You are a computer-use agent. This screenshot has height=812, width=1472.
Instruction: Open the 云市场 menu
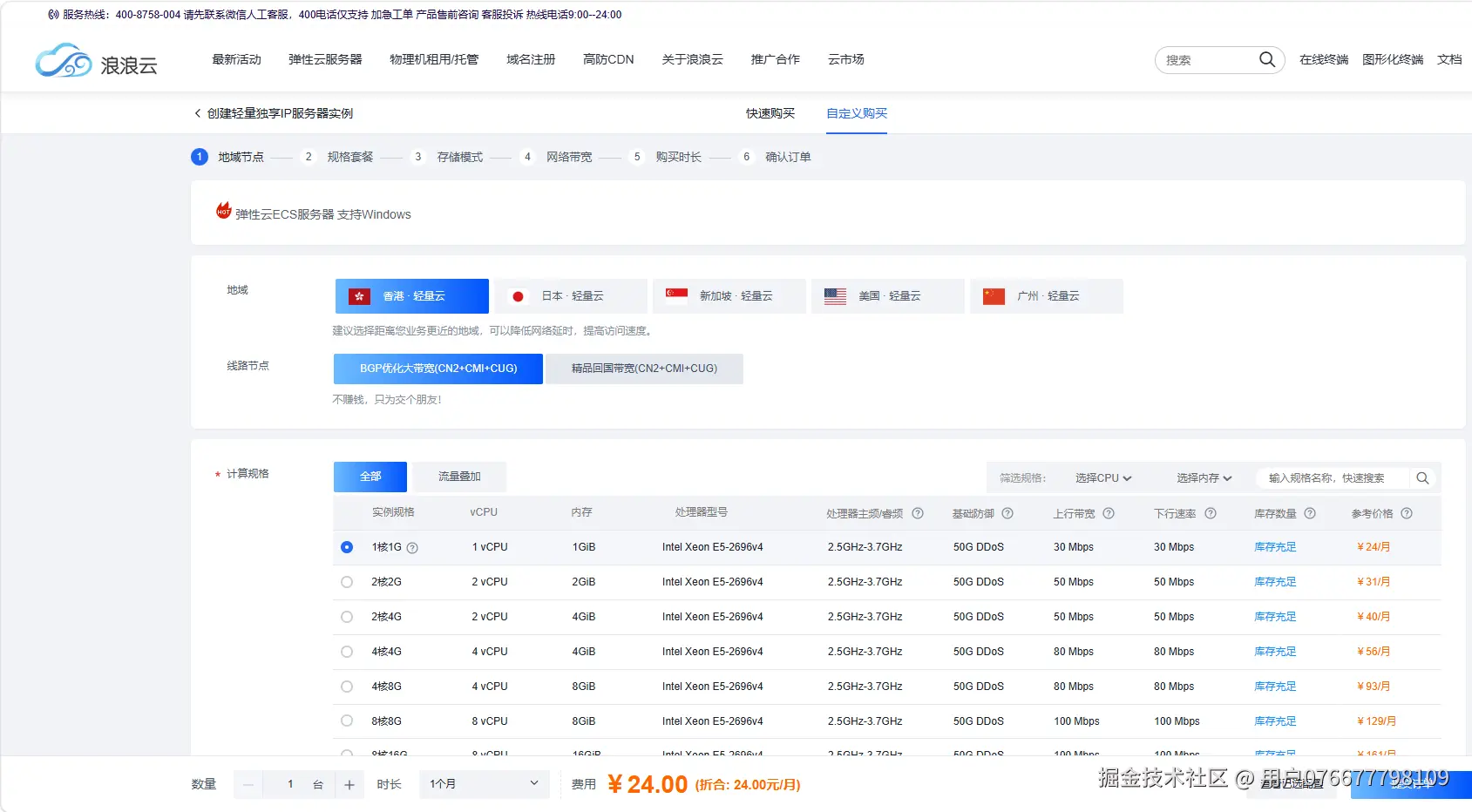[846, 59]
